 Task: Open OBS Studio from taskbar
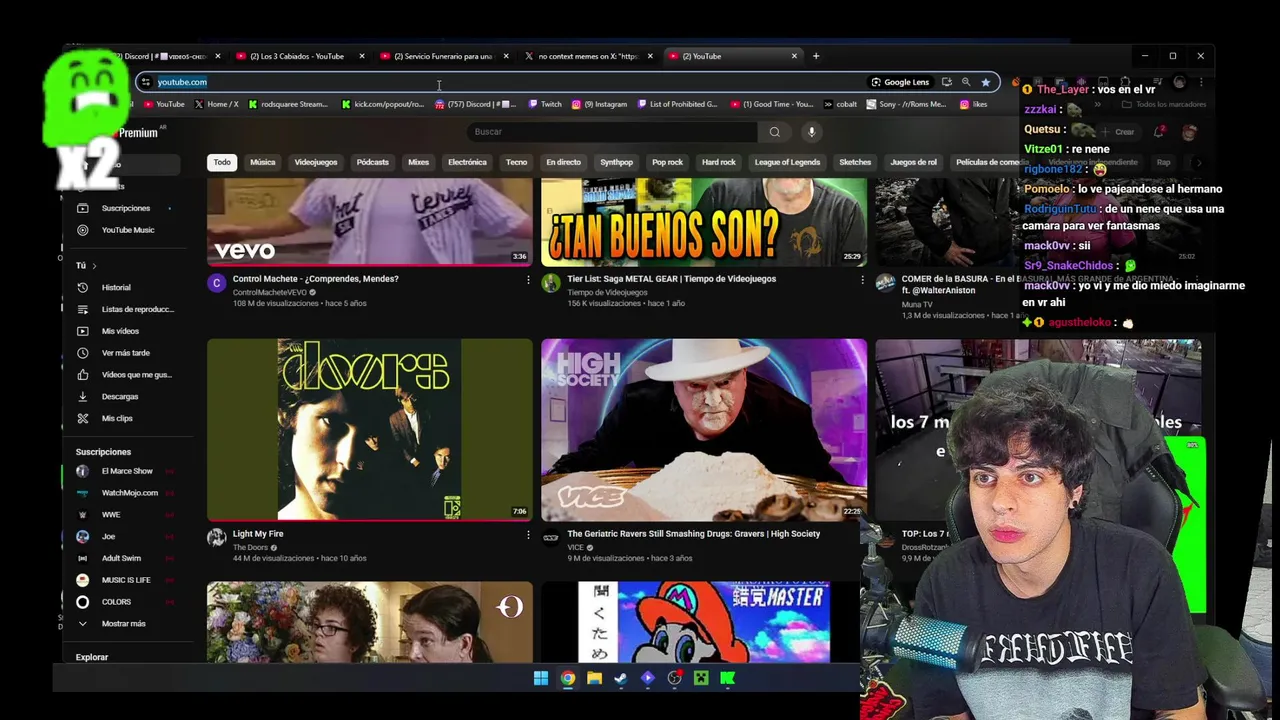pos(674,678)
